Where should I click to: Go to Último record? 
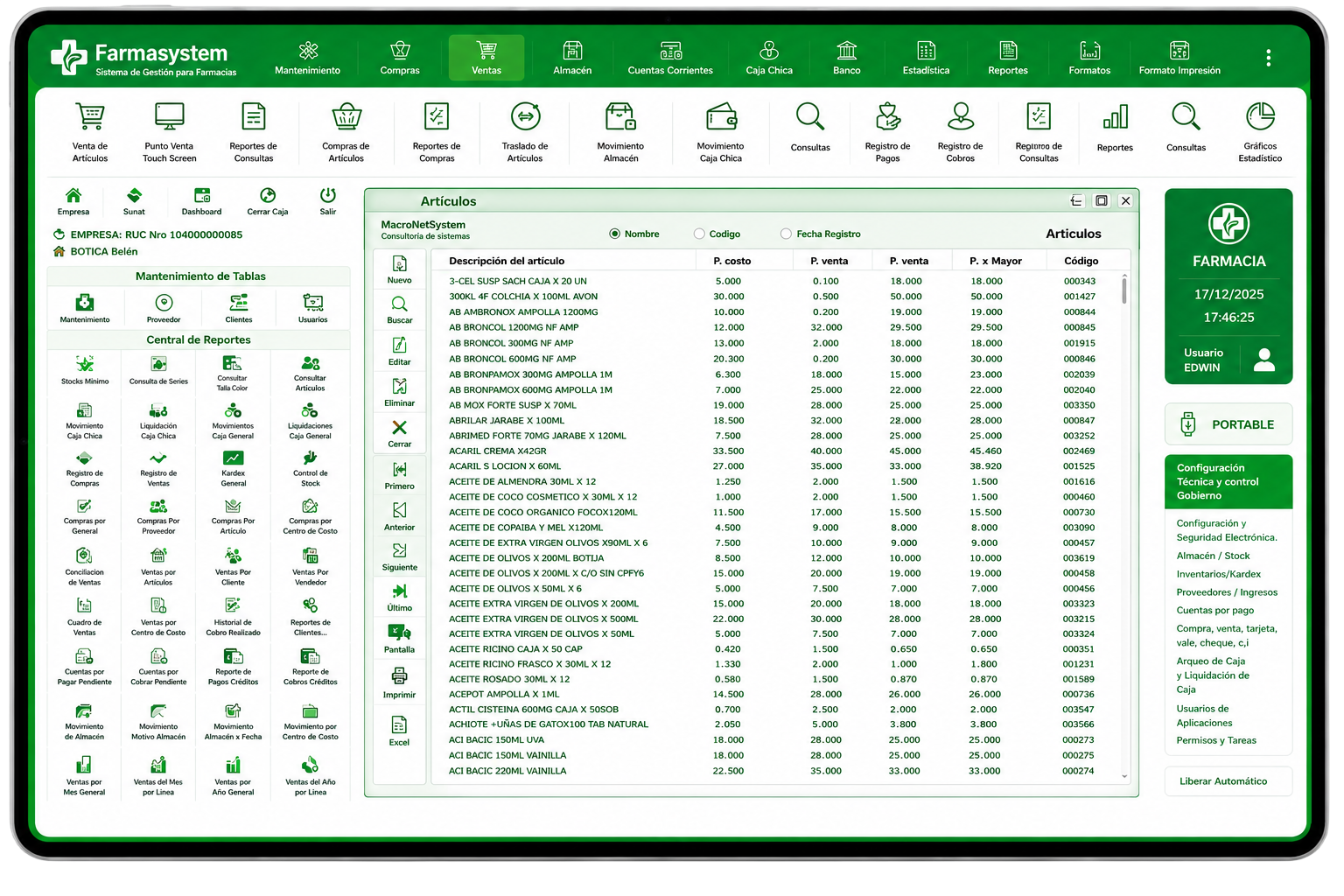click(x=400, y=598)
